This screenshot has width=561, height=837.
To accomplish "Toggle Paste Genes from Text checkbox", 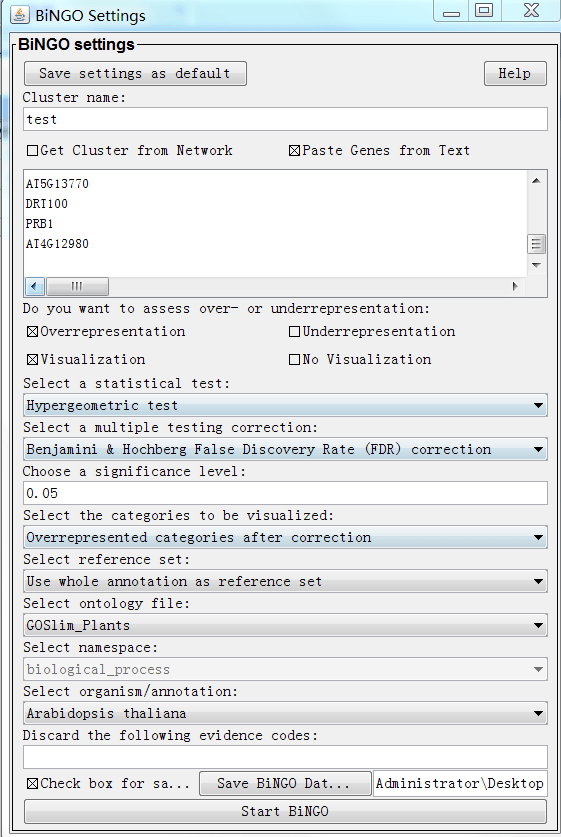I will pos(294,151).
